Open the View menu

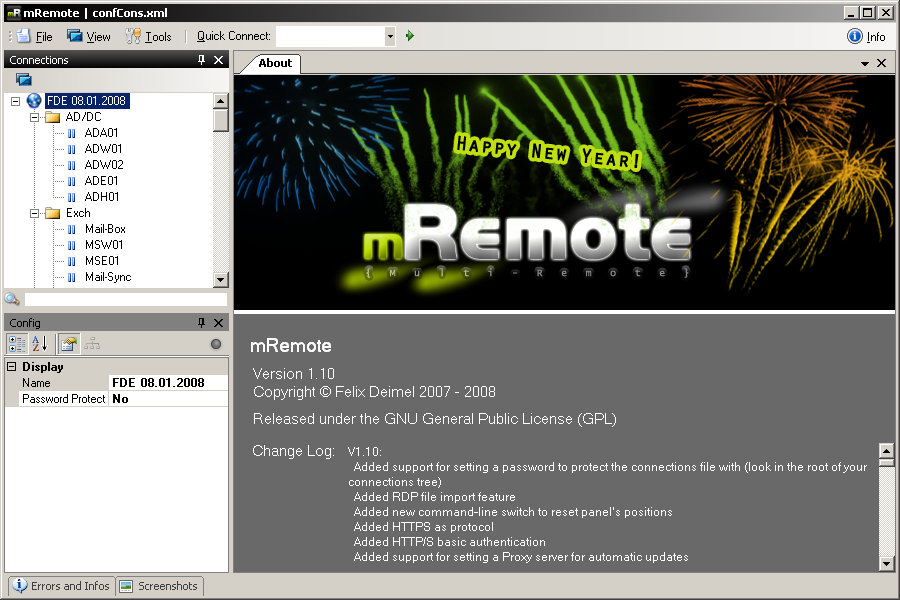tap(88, 36)
